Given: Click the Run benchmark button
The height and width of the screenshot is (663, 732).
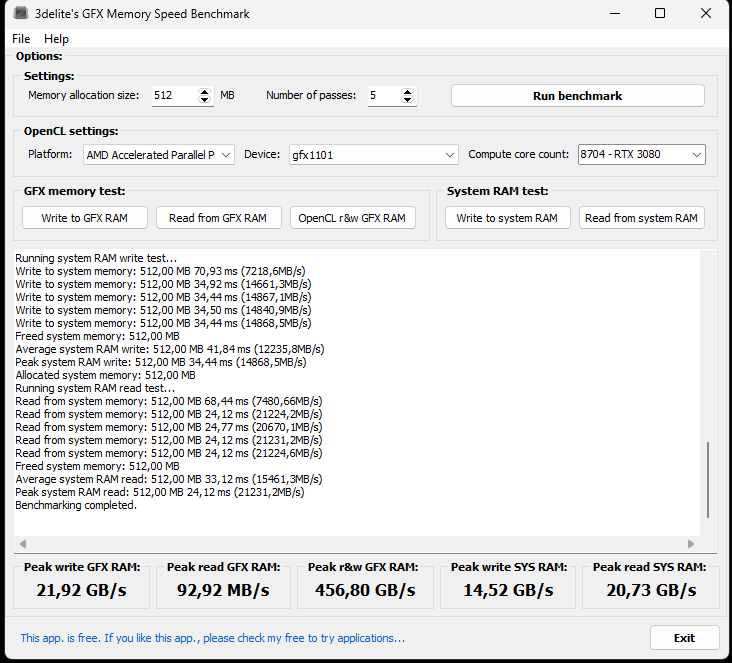Looking at the screenshot, I should (x=577, y=96).
